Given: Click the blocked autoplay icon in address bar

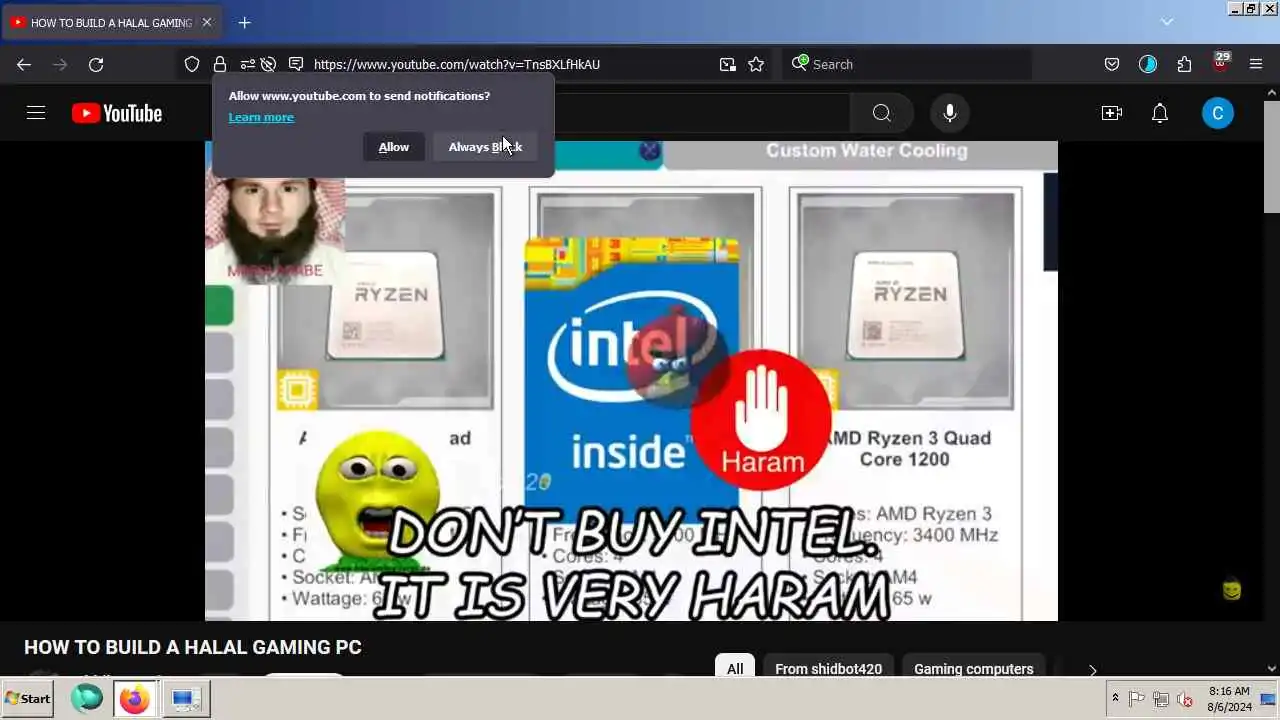Looking at the screenshot, I should (268, 64).
